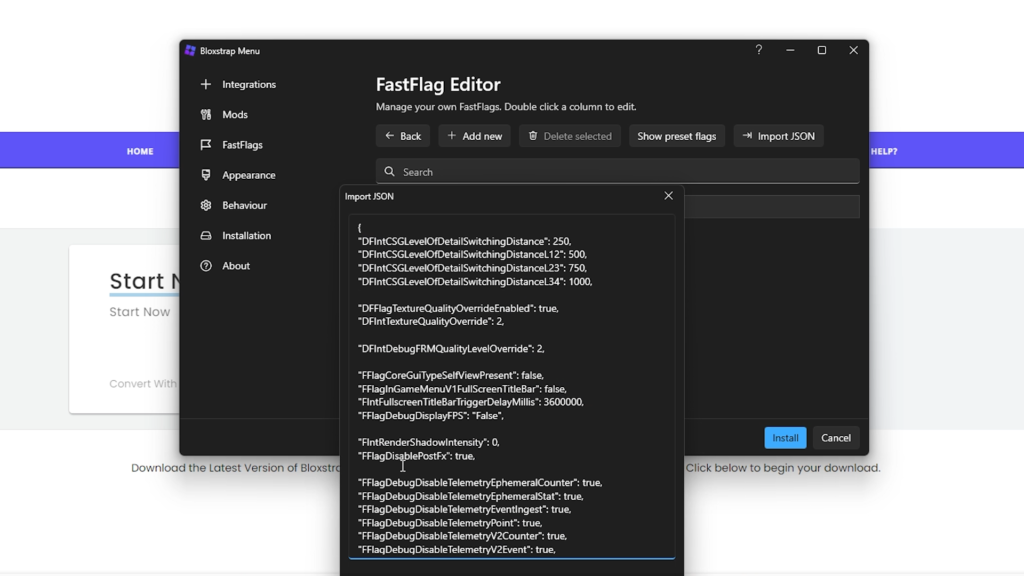
Task: Click the flag Search field
Action: (618, 172)
